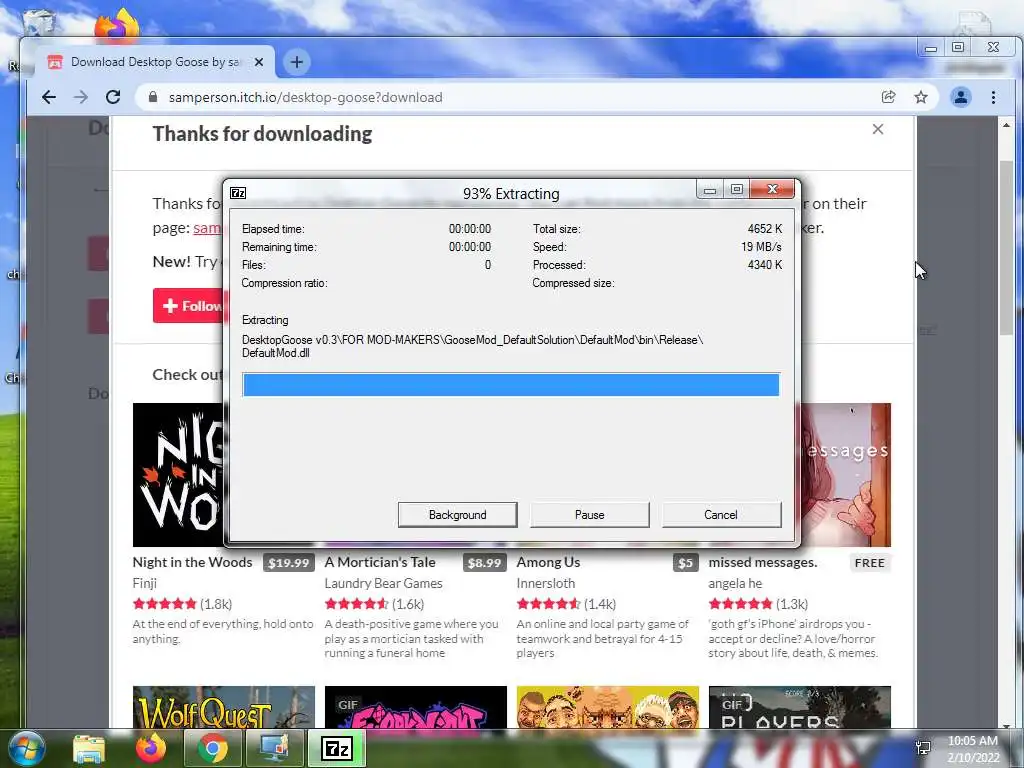The width and height of the screenshot is (1024, 768).
Task: Click the angela he author link
Action: point(735,583)
